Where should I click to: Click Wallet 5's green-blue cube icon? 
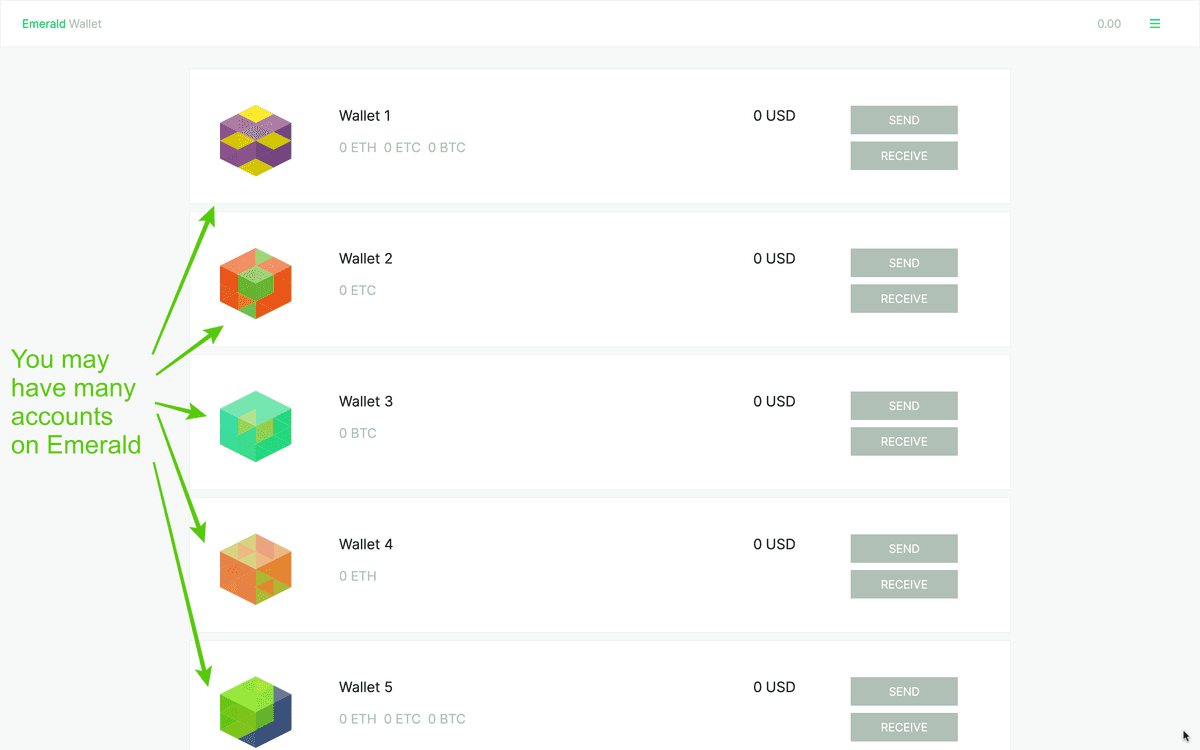[x=255, y=711]
